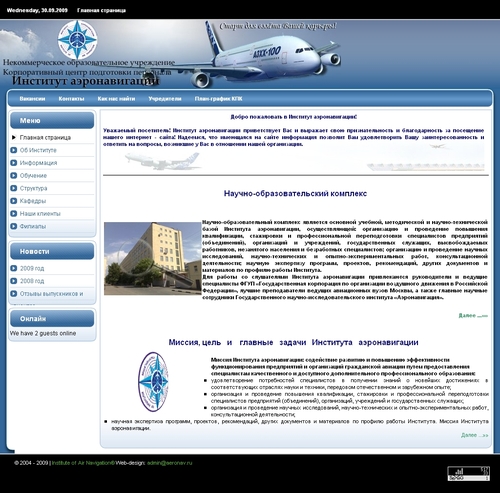Click Далее link under mission section
The width and height of the screenshot is (500, 493).
(x=475, y=435)
